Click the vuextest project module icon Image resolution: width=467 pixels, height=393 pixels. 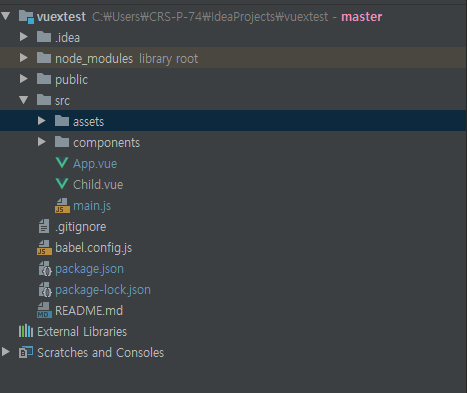pos(26,17)
